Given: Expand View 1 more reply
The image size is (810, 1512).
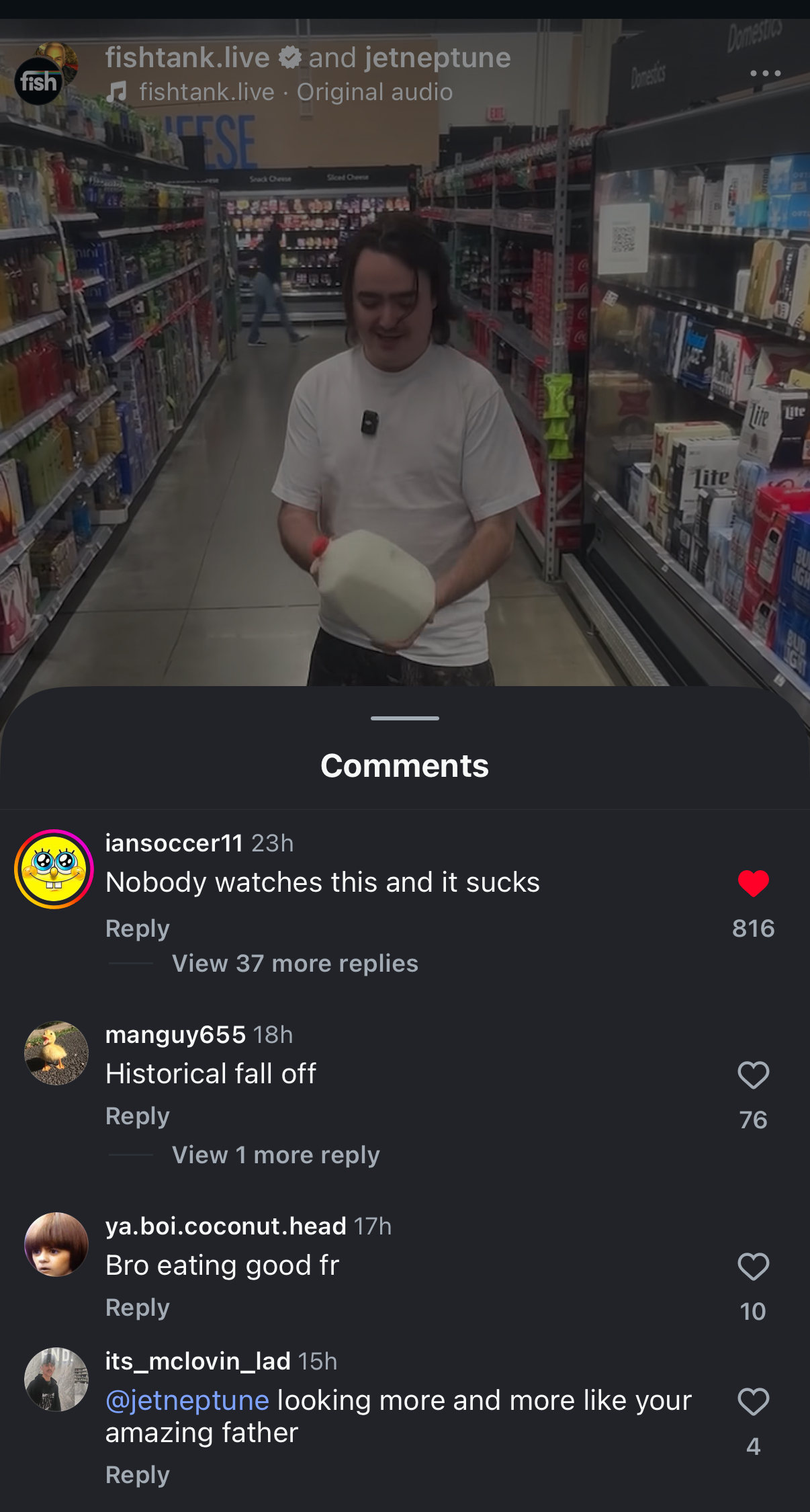Looking at the screenshot, I should click(x=276, y=1155).
